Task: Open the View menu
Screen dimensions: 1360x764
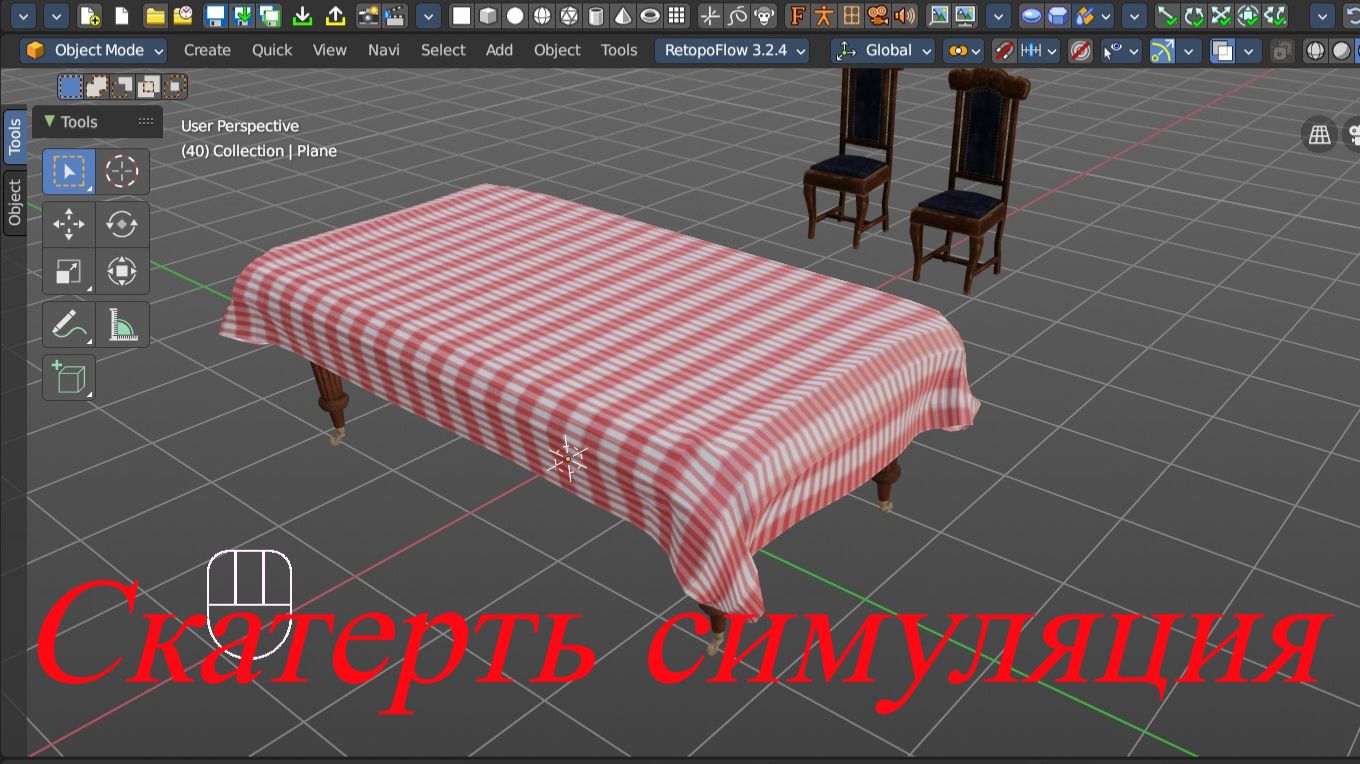Action: [x=329, y=50]
